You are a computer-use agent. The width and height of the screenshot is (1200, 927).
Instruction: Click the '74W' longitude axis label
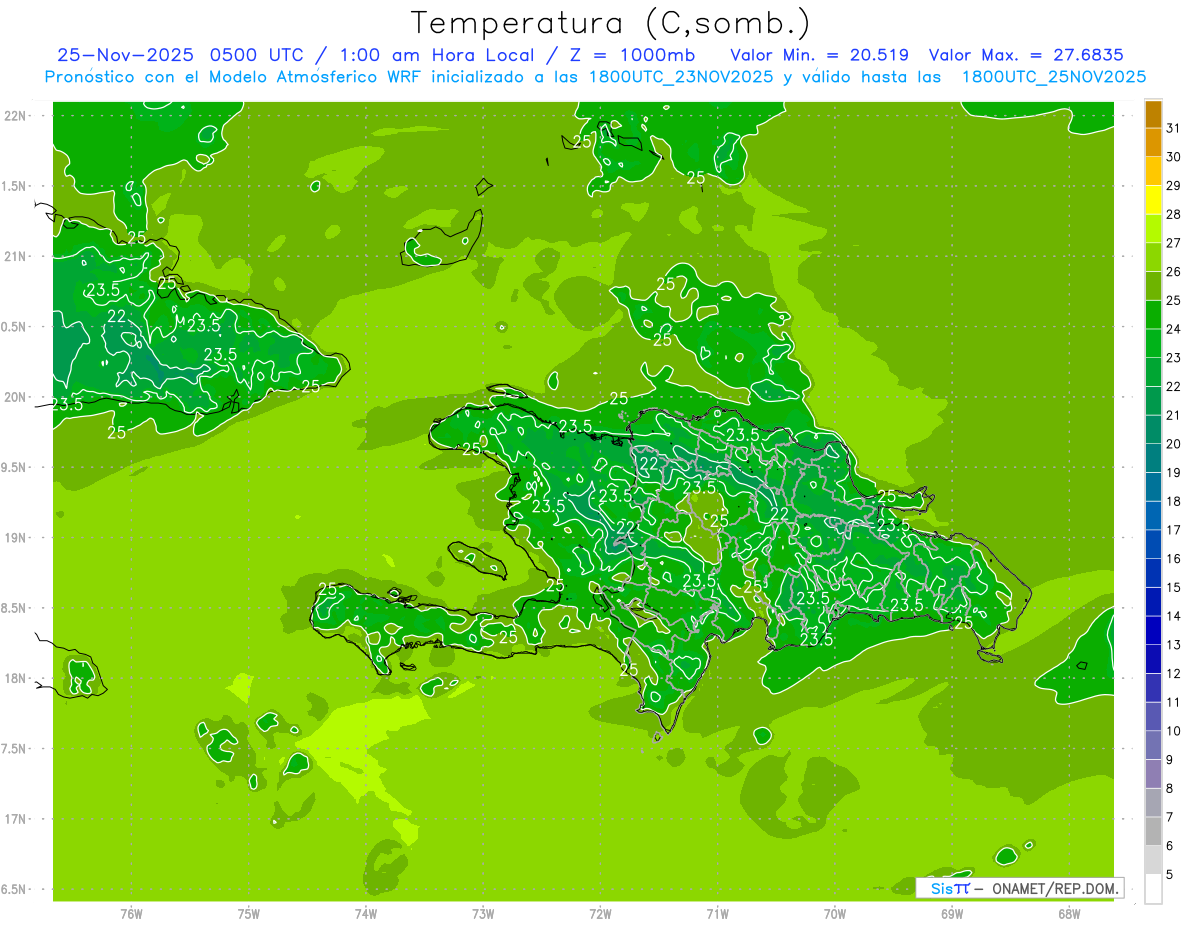point(366,914)
